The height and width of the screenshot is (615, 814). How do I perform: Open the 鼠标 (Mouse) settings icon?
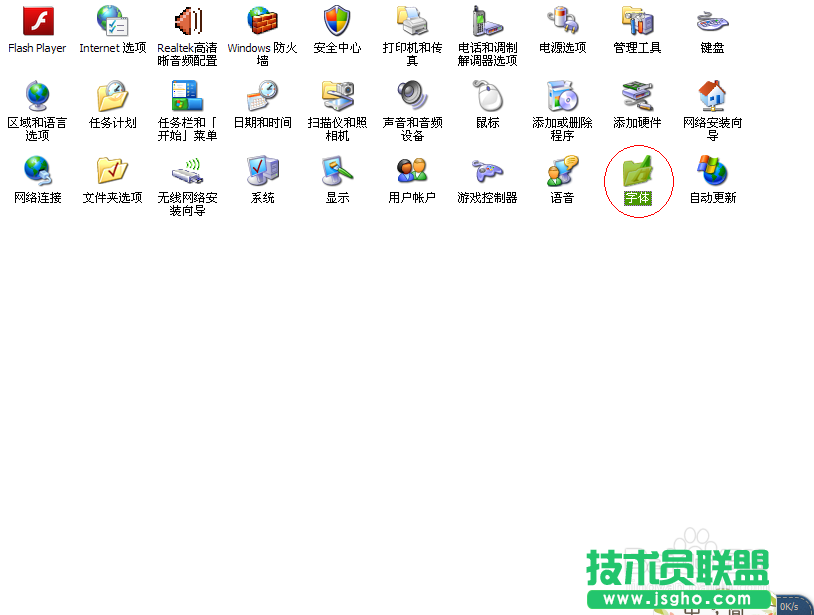(x=486, y=95)
